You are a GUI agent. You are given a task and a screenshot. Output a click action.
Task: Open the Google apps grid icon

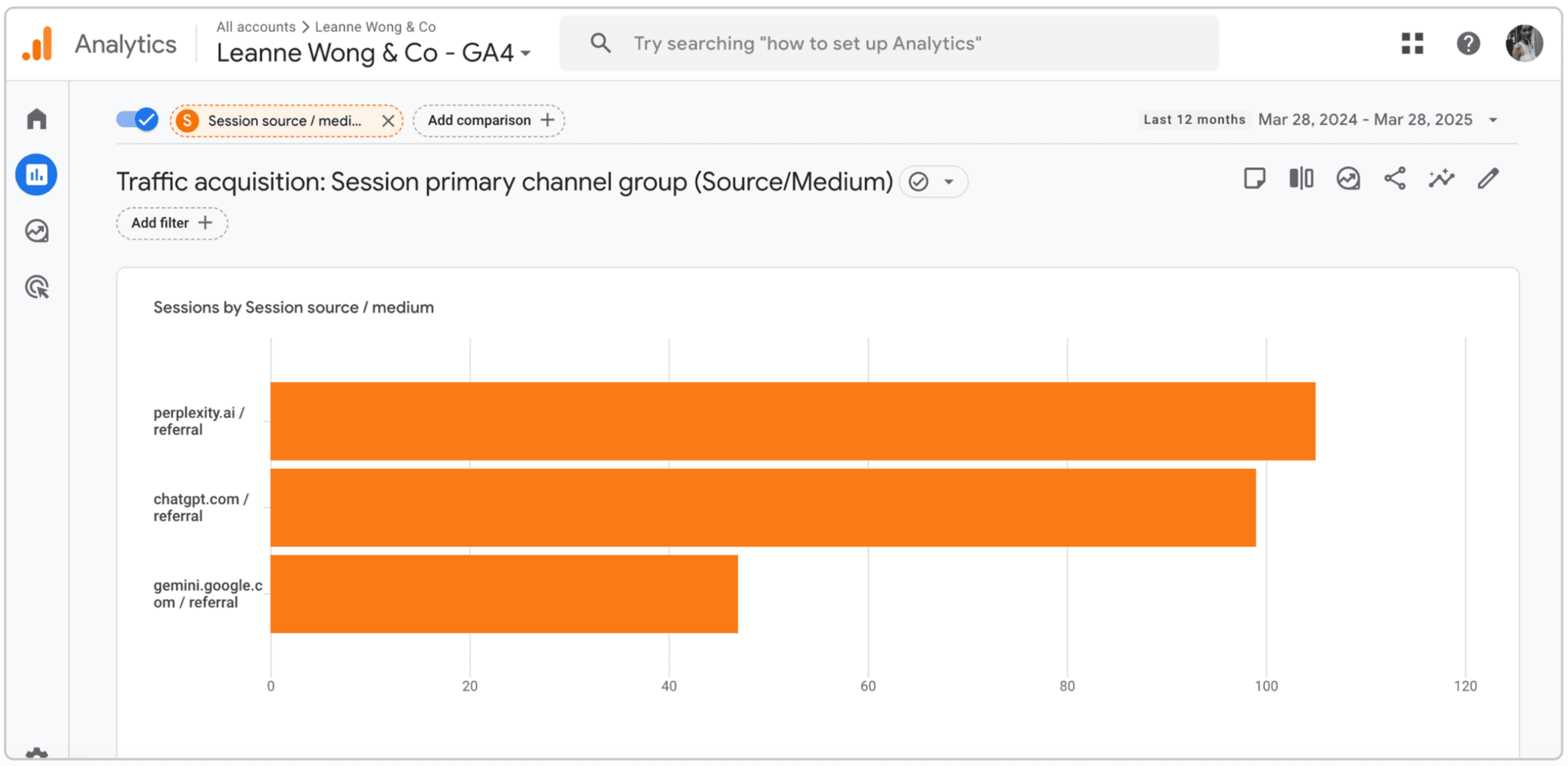click(1412, 44)
